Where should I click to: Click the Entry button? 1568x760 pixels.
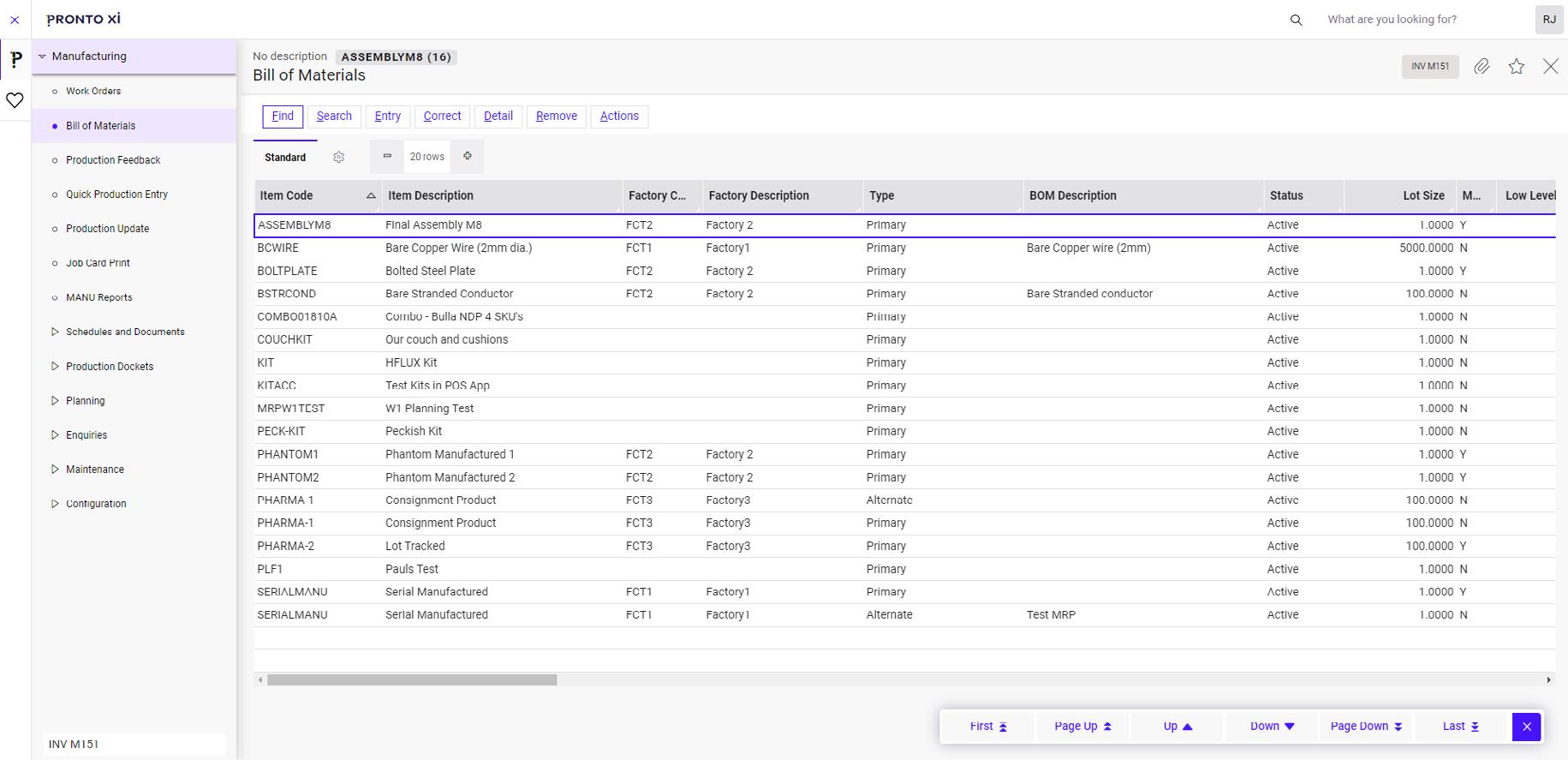388,117
